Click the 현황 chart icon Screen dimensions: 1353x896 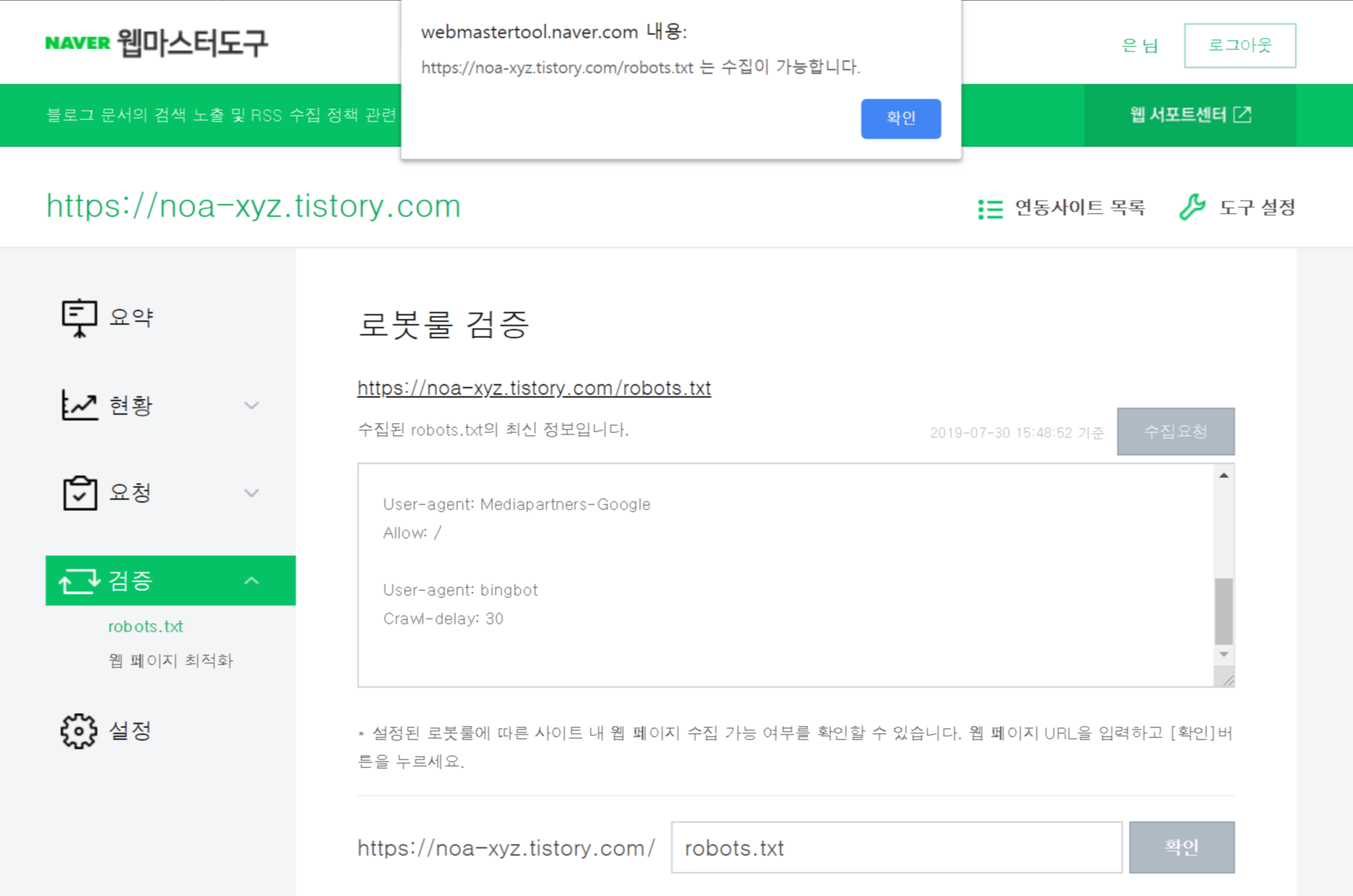click(x=79, y=405)
